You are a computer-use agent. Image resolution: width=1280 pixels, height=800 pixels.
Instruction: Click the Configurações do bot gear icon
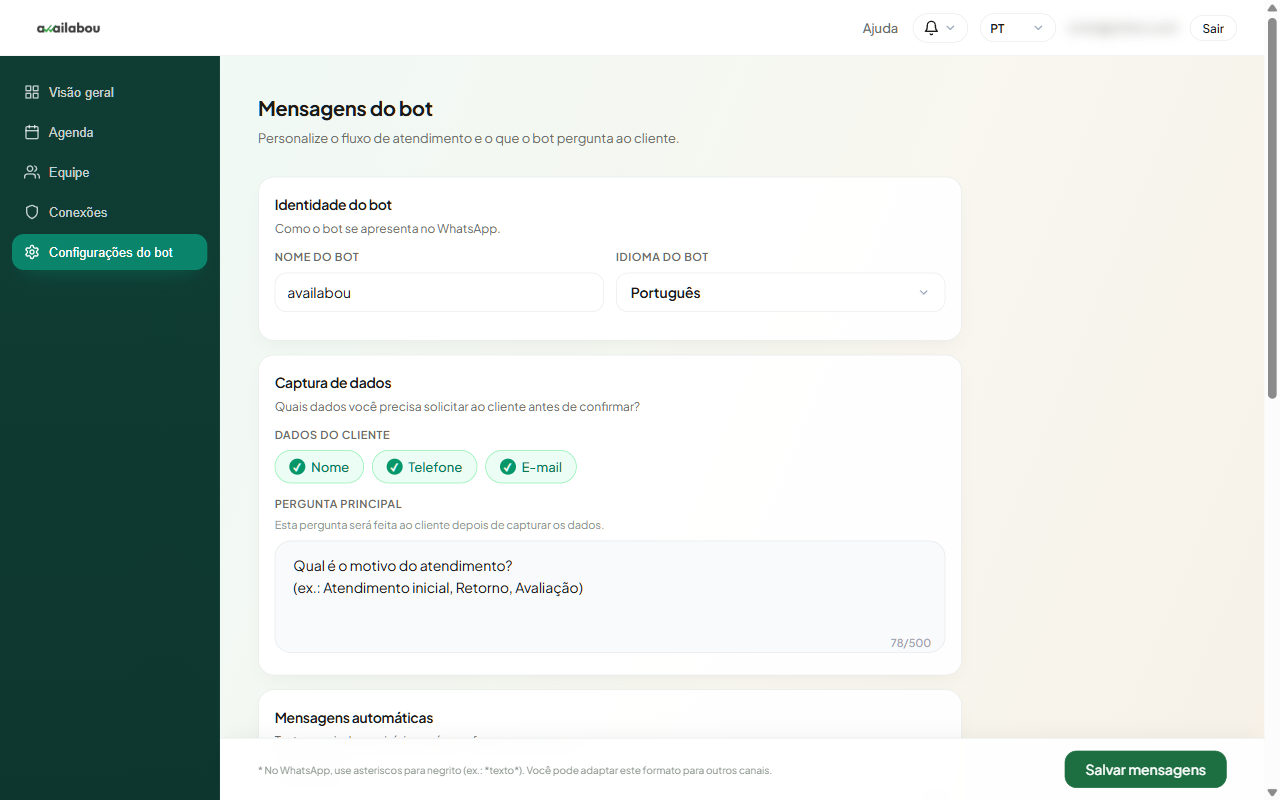coord(32,252)
